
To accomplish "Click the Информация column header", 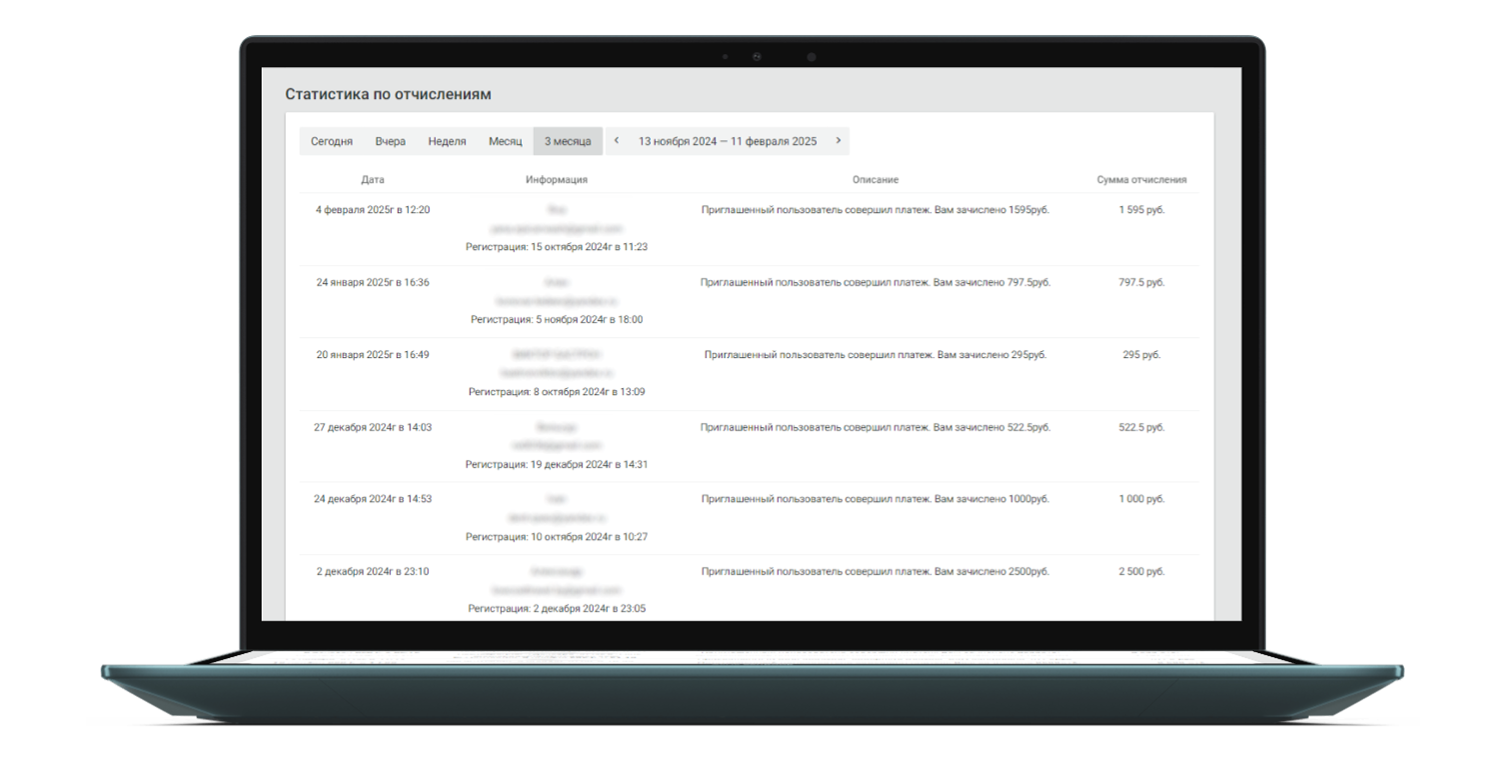I will click(556, 180).
